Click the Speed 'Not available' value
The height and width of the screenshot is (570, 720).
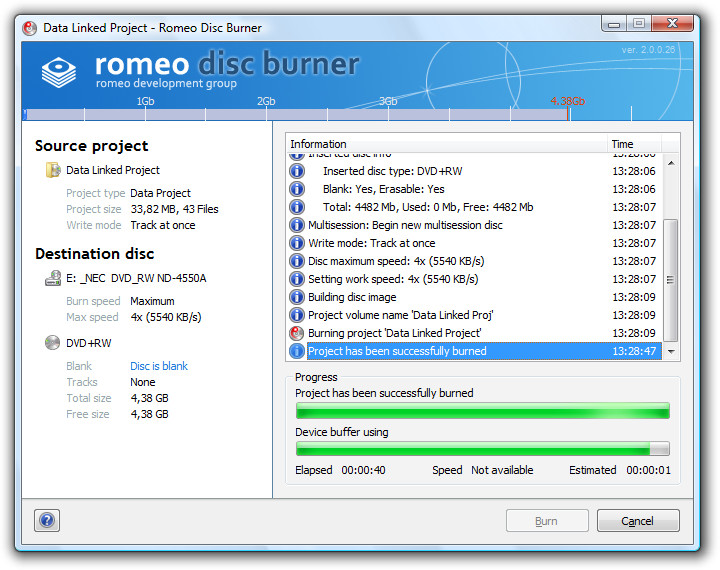pyautogui.click(x=502, y=470)
